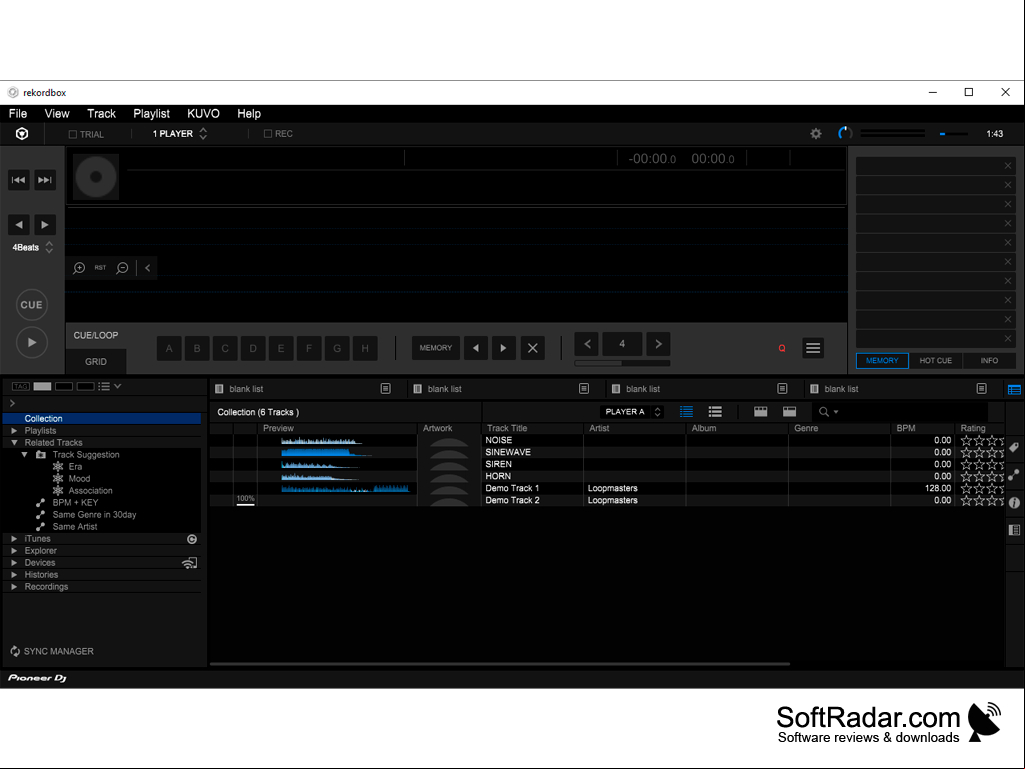The height and width of the screenshot is (769, 1025).
Task: Refresh the iTunes library icon
Action: point(192,539)
